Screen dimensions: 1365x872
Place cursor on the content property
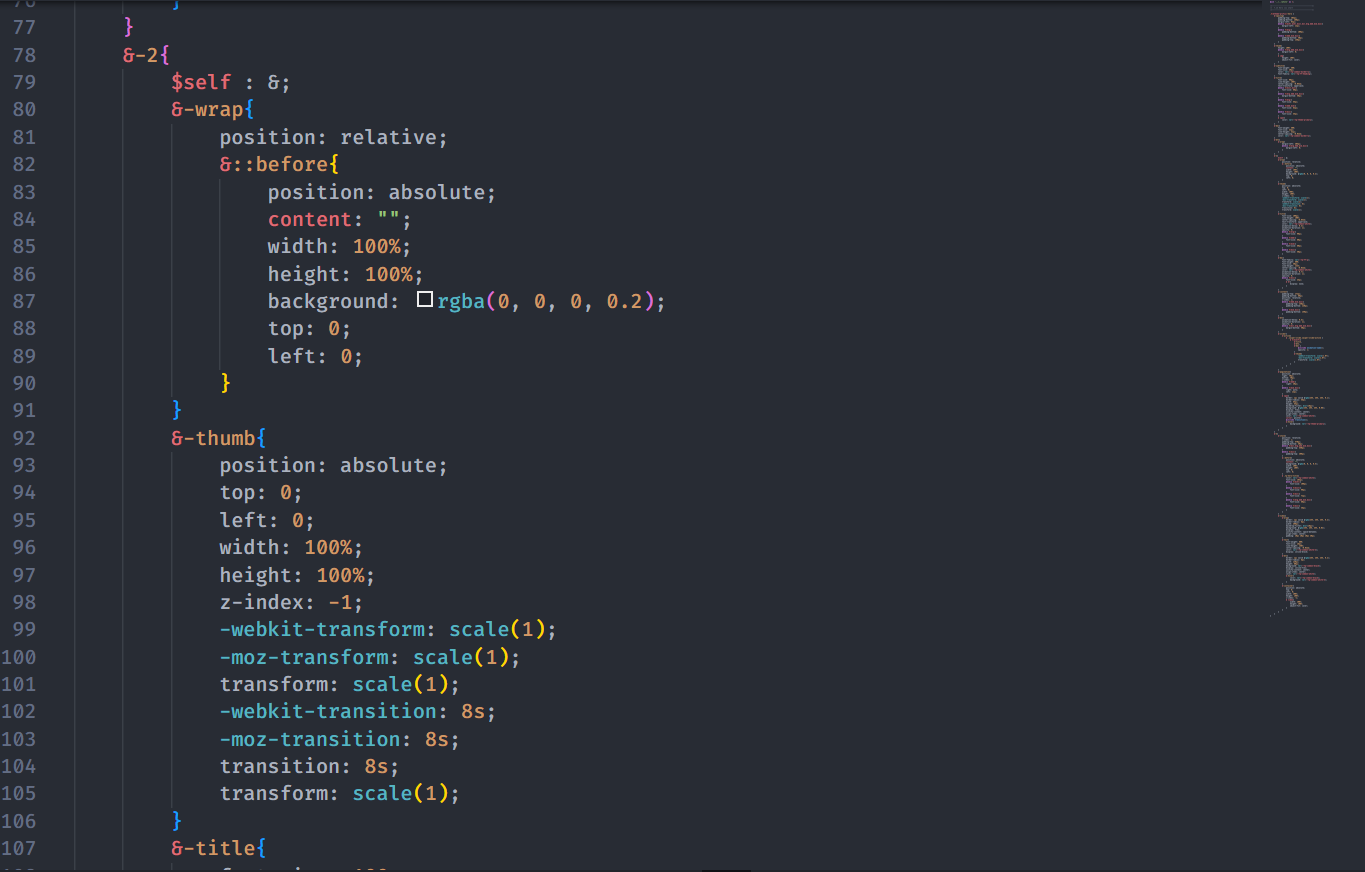310,219
